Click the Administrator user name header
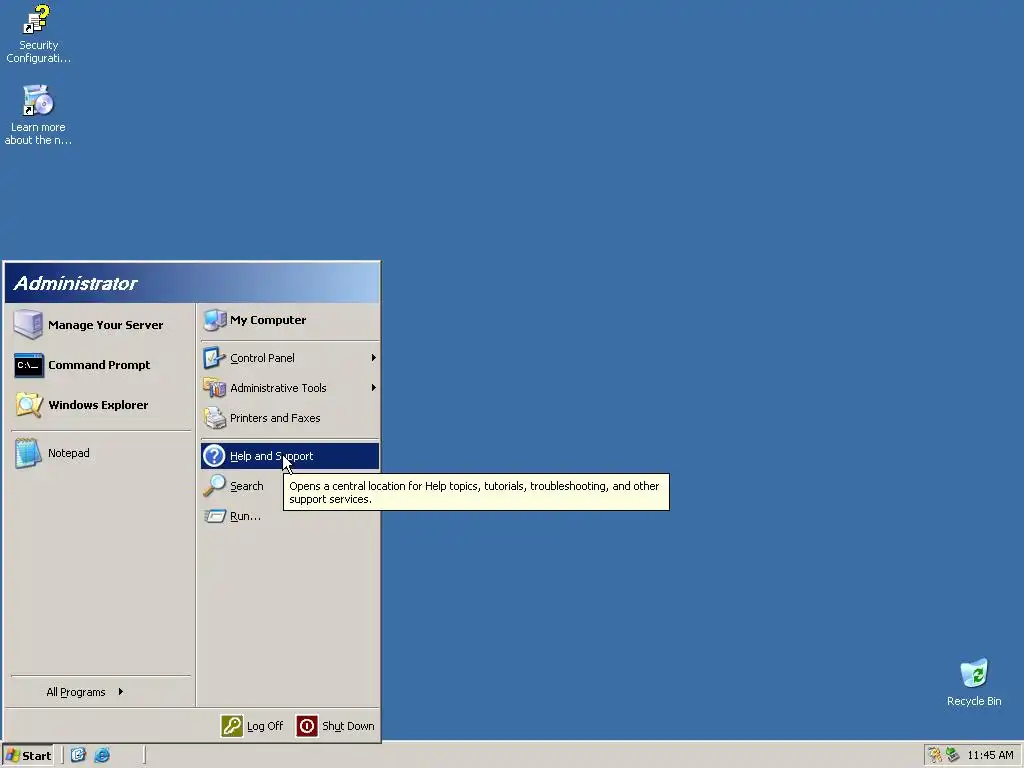Image resolution: width=1024 pixels, height=768 pixels. coord(75,283)
